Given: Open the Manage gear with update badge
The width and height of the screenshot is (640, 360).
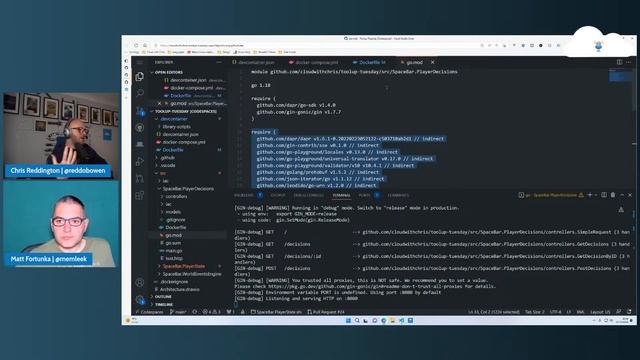Looking at the screenshot, I should pyautogui.click(x=140, y=300).
